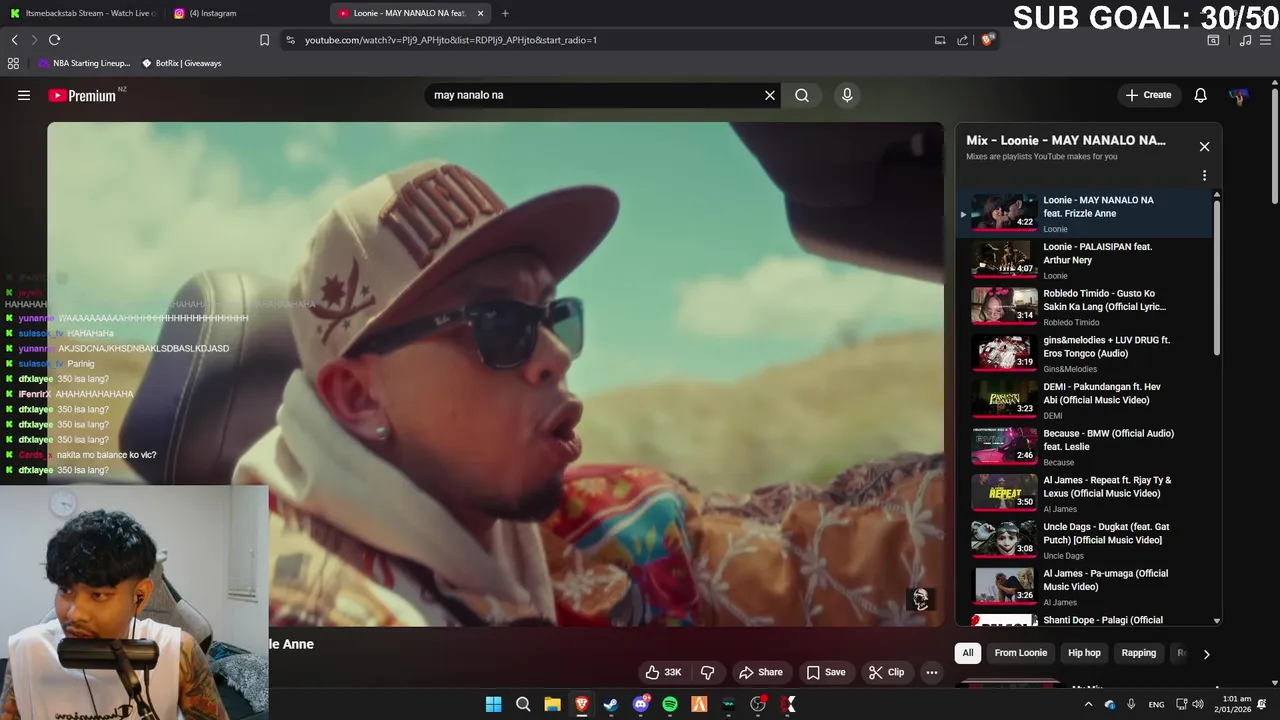This screenshot has height=720, width=1280.
Task: Play Robledo Timido - Gusto Ko Sakin Ka Lang
Action: coord(1083,307)
